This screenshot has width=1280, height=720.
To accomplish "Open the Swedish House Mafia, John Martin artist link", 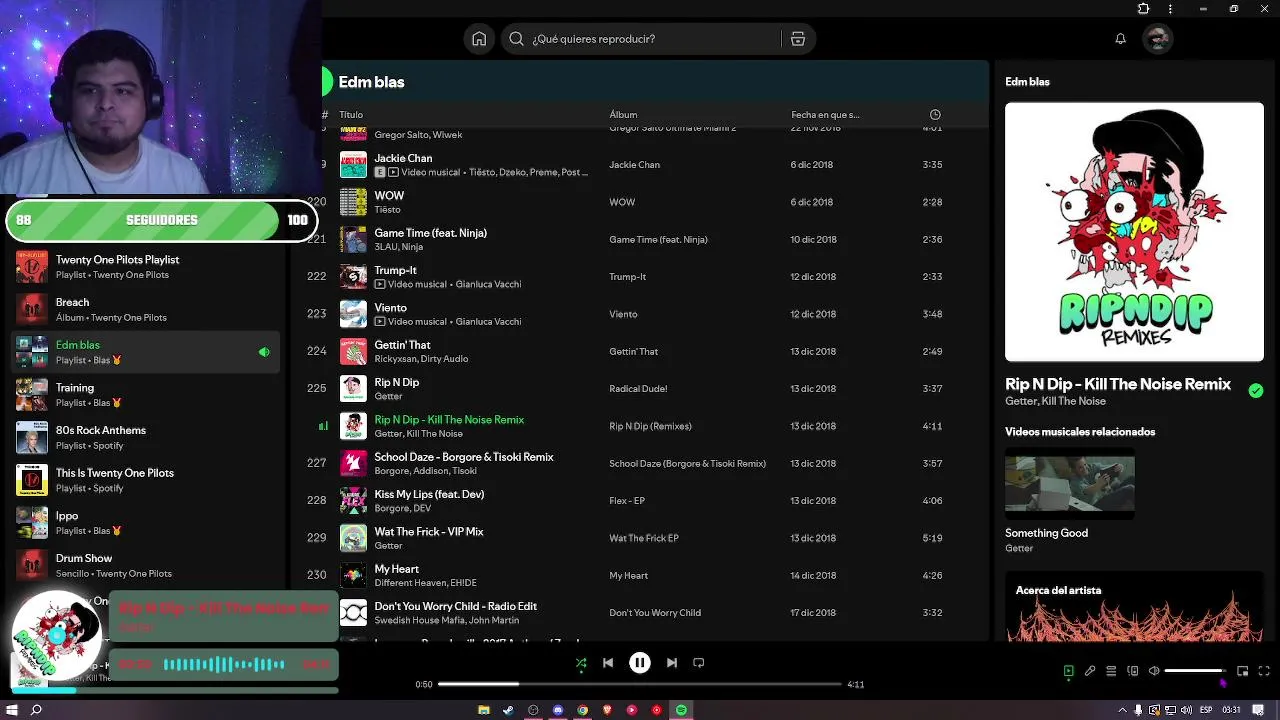I will (x=446, y=621).
